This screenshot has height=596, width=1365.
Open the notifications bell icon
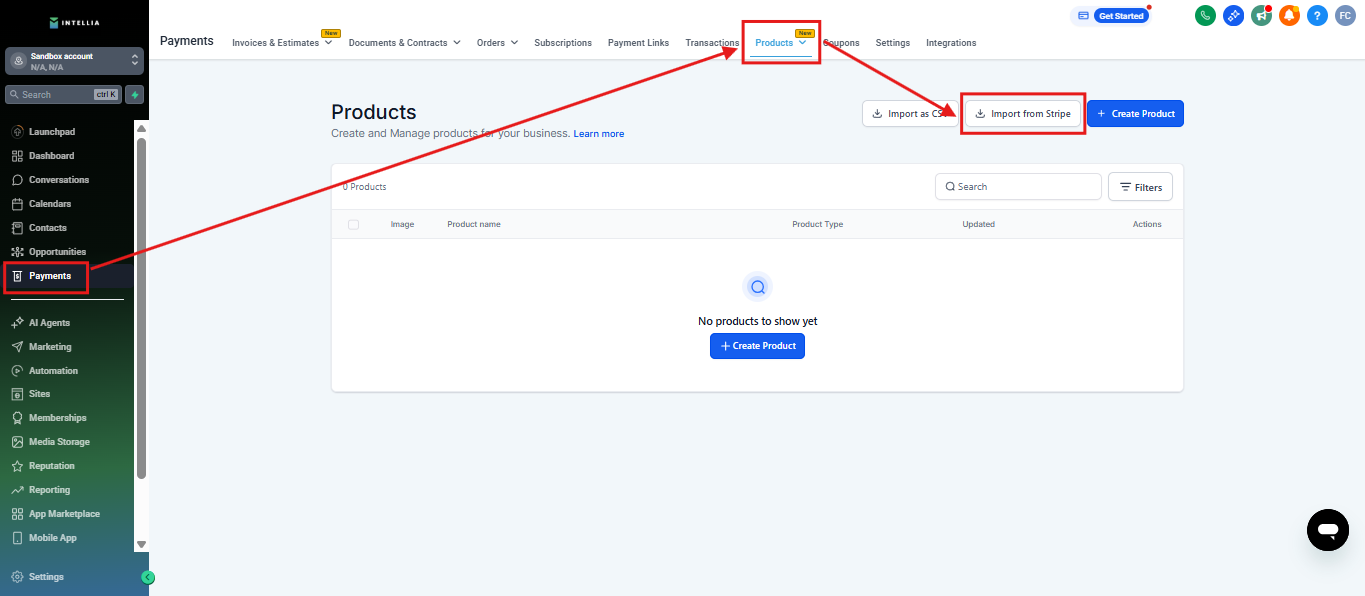1289,15
